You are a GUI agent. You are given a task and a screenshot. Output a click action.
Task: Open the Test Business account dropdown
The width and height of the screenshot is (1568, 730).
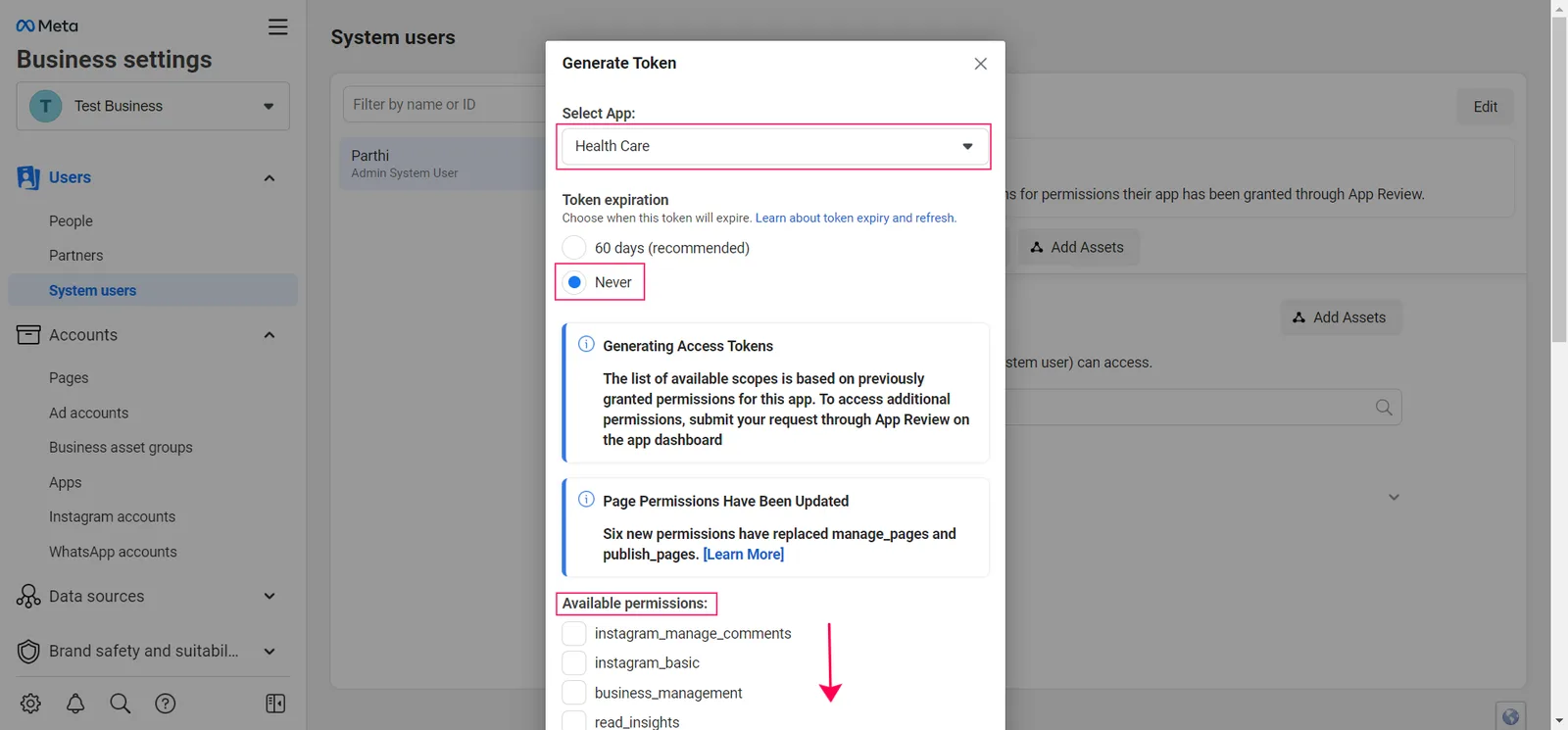click(153, 106)
